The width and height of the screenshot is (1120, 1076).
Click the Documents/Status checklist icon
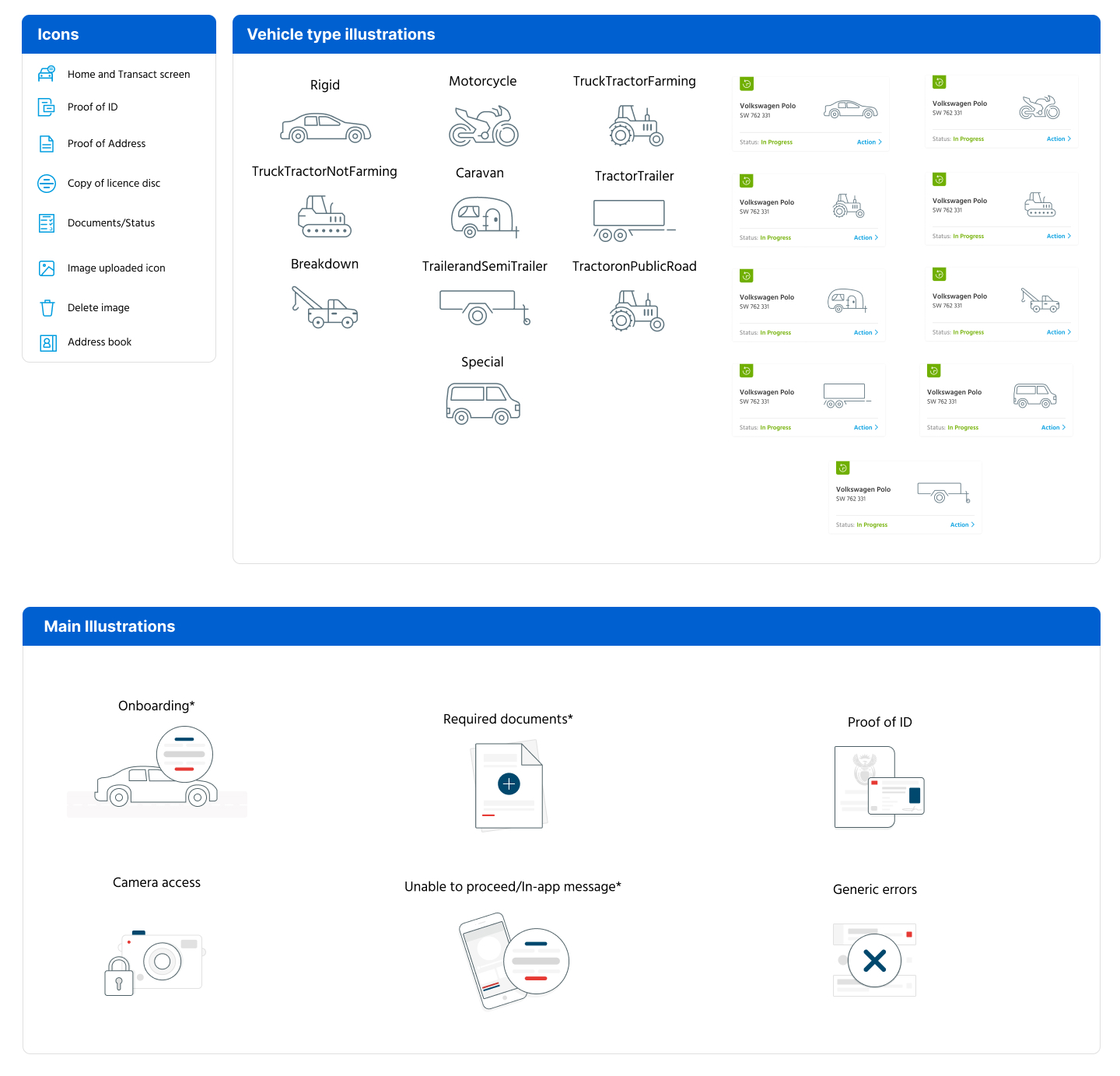[x=47, y=223]
